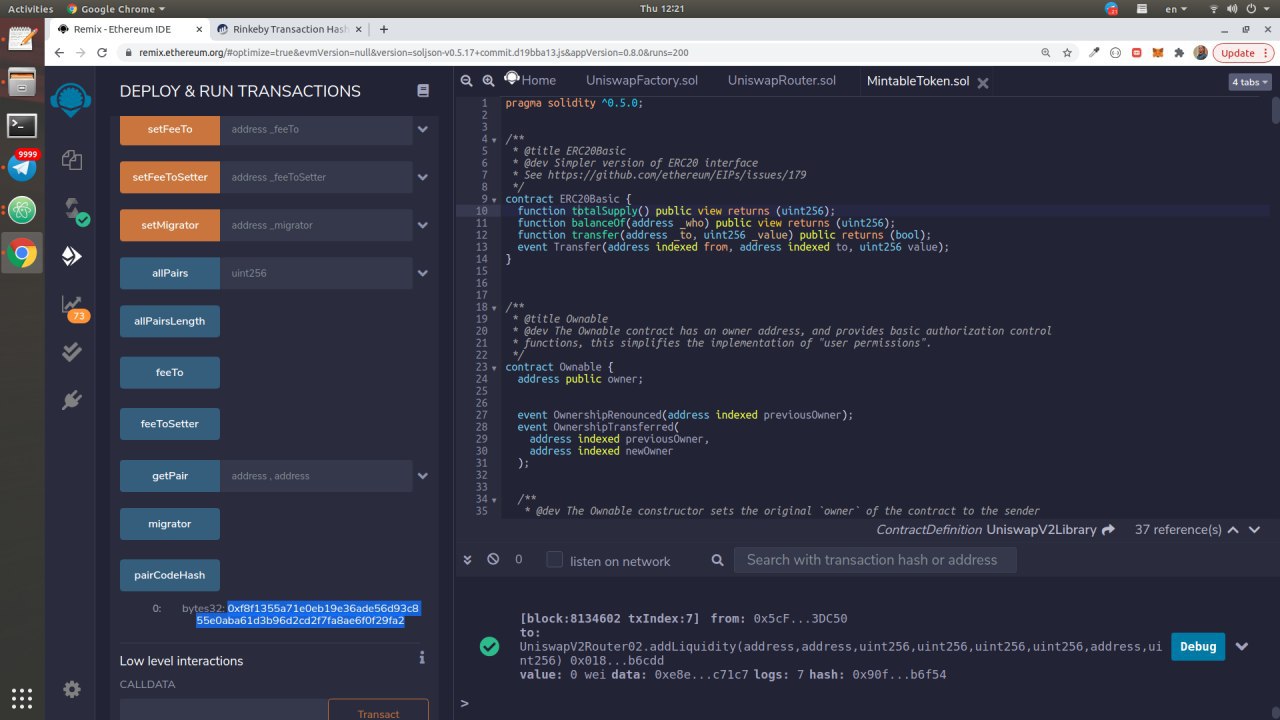This screenshot has height=720, width=1280.
Task: Click the browser reload button
Action: pos(102,53)
